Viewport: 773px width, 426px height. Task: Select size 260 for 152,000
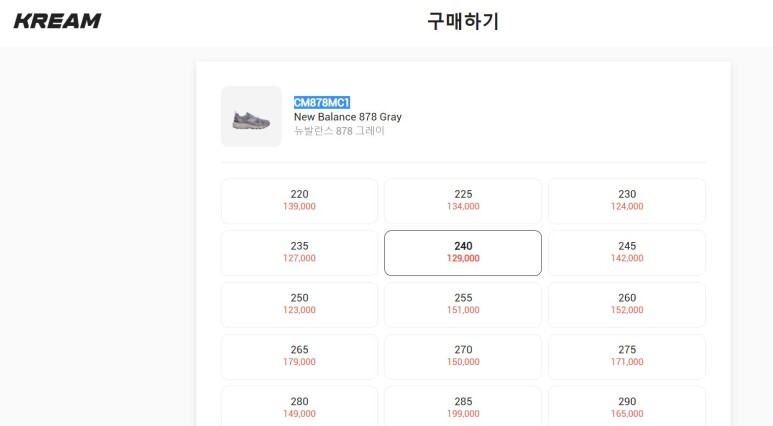tap(627, 305)
